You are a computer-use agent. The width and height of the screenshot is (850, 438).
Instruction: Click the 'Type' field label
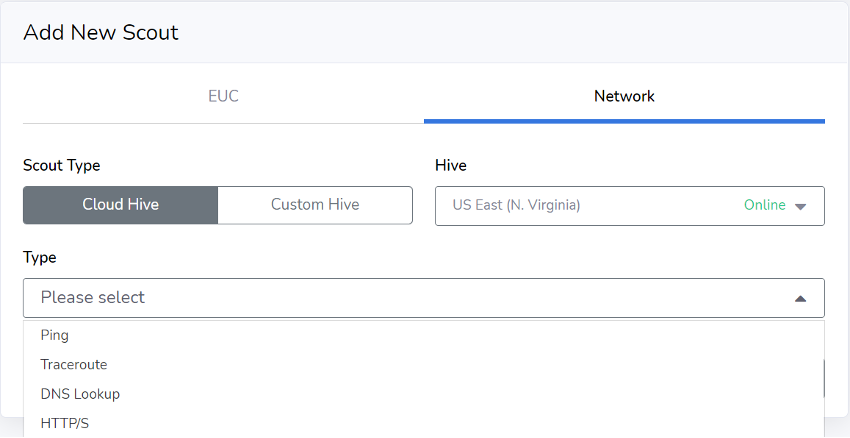point(40,257)
